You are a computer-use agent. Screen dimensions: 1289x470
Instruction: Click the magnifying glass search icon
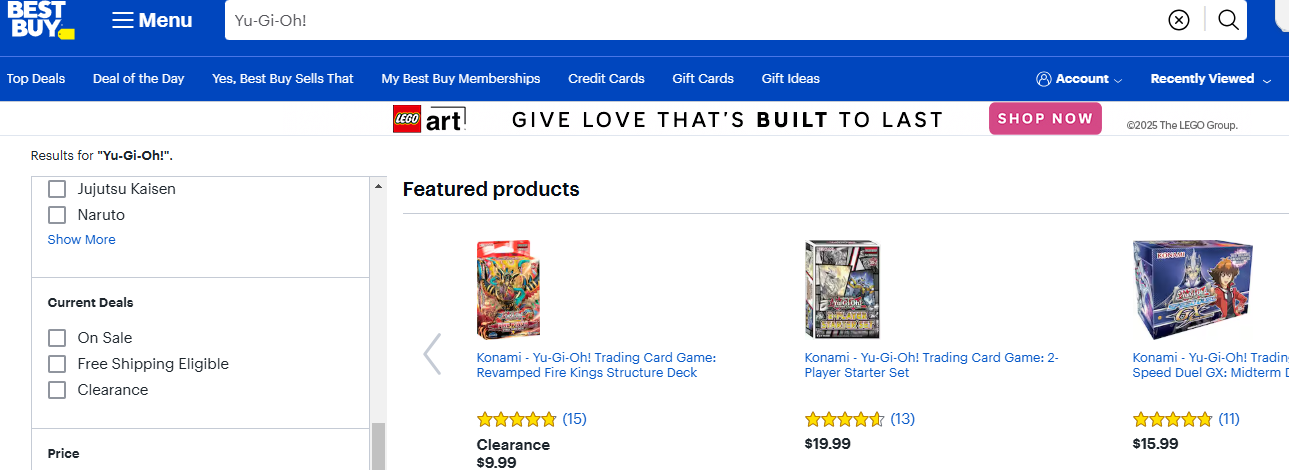[1228, 20]
